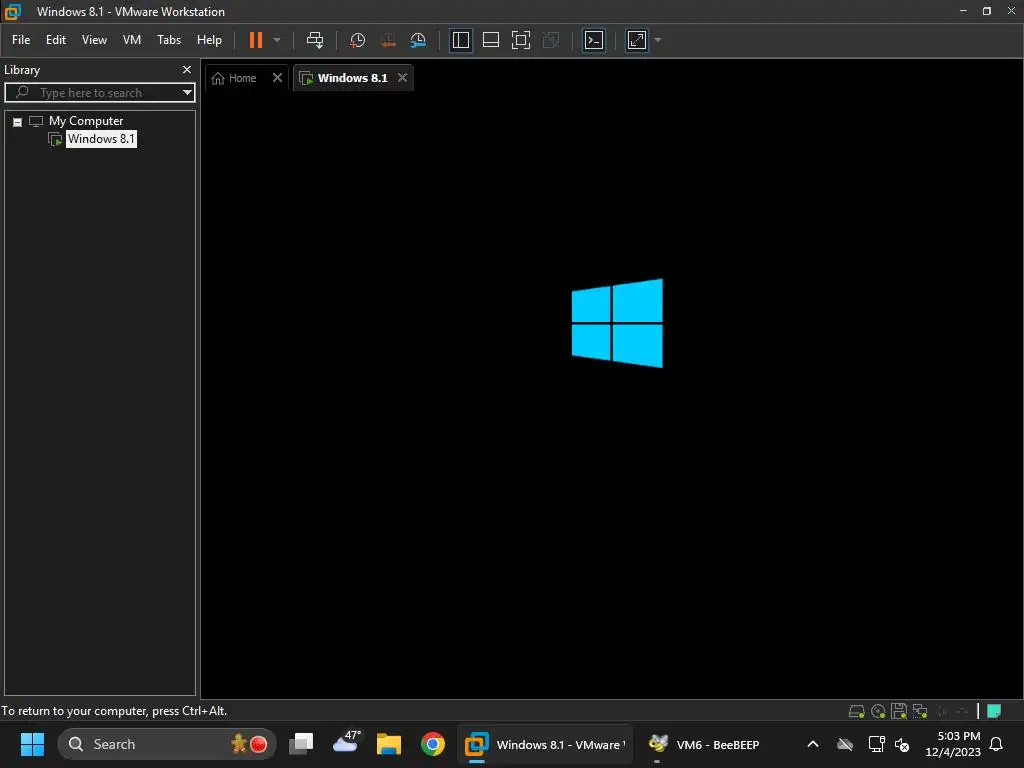Select the VMware Workstation taskbar button
The height and width of the screenshot is (768, 1024).
(545, 744)
